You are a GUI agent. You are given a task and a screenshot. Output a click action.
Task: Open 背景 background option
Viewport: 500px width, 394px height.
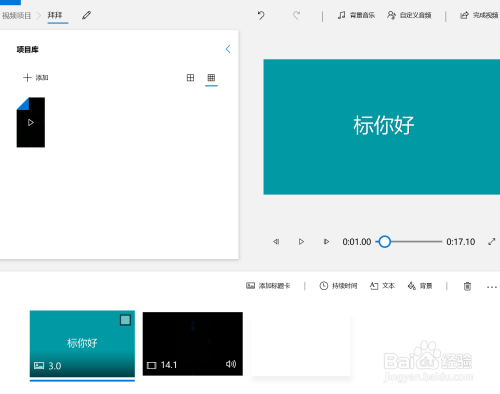point(420,286)
